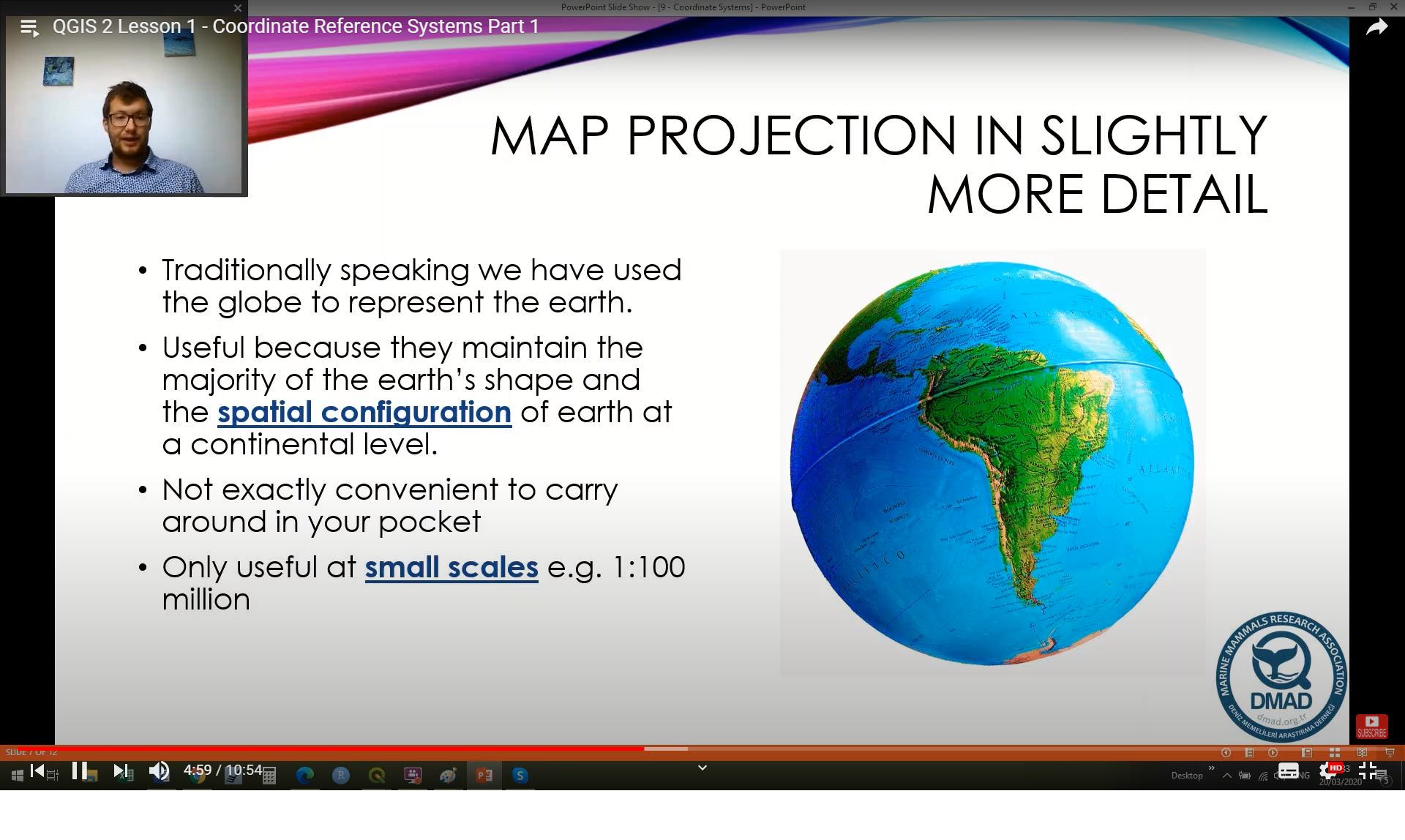Expand the Desktop taskbar toolbar
Viewport: 1405px width, 840px height.
pos(1211,767)
